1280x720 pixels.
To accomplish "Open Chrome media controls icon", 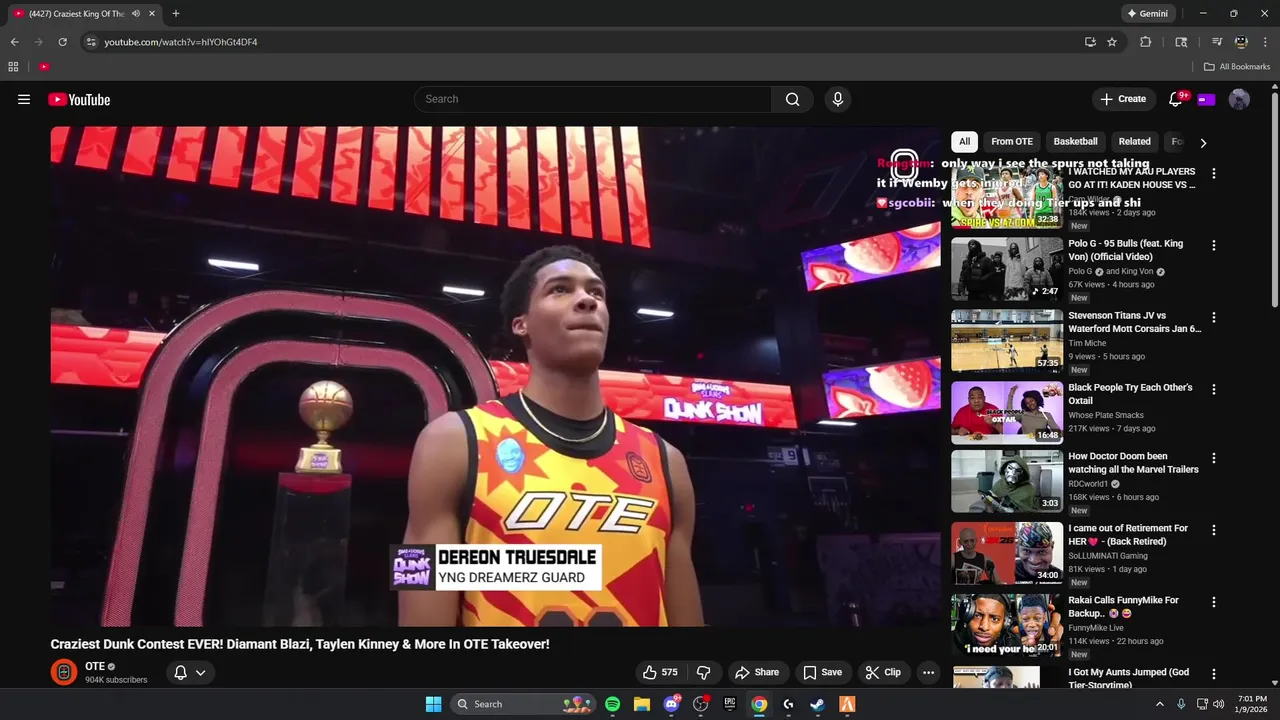I will (1217, 42).
